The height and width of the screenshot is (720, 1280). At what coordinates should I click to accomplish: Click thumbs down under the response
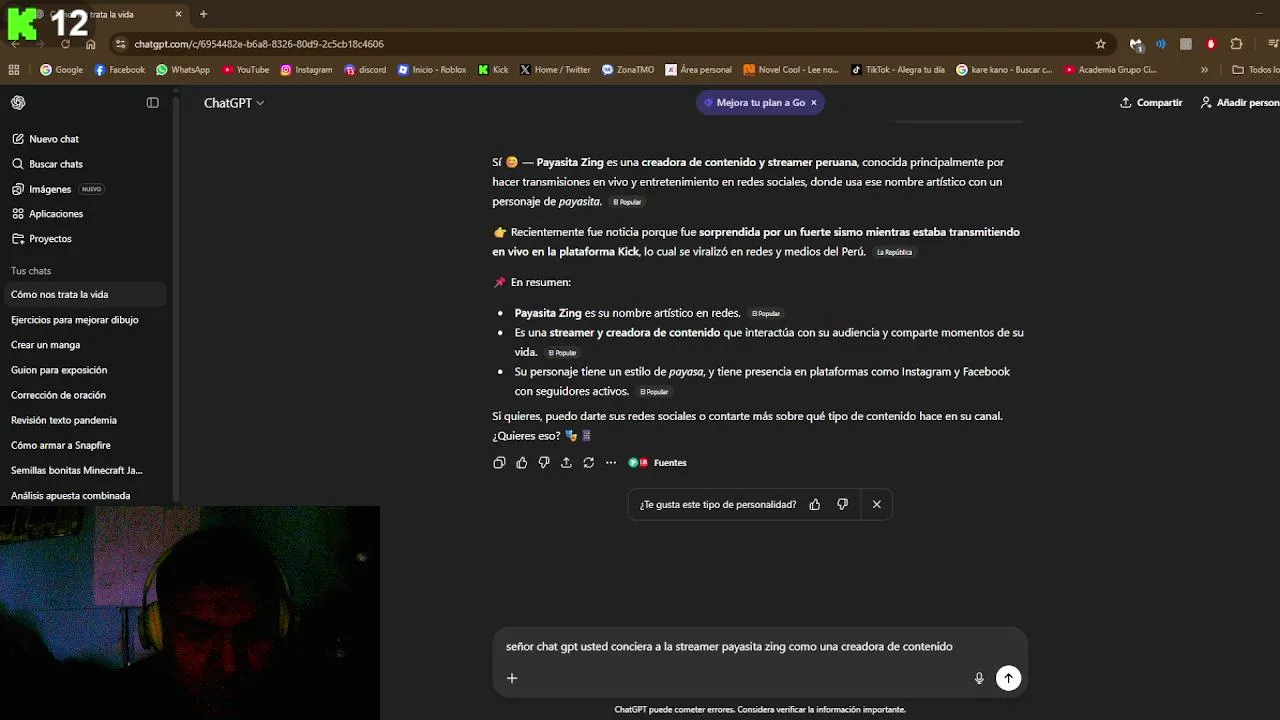coord(544,463)
